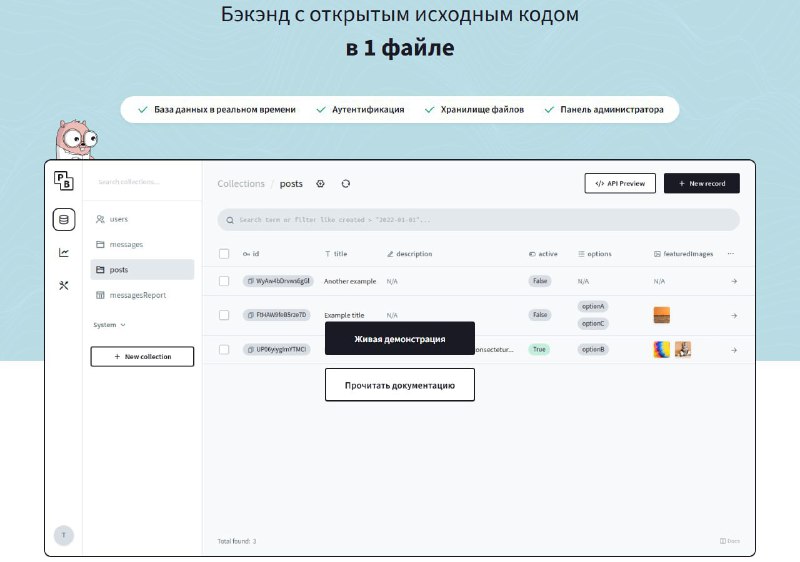Open the Collections database icon in sidebar
800x562 pixels.
64,220
